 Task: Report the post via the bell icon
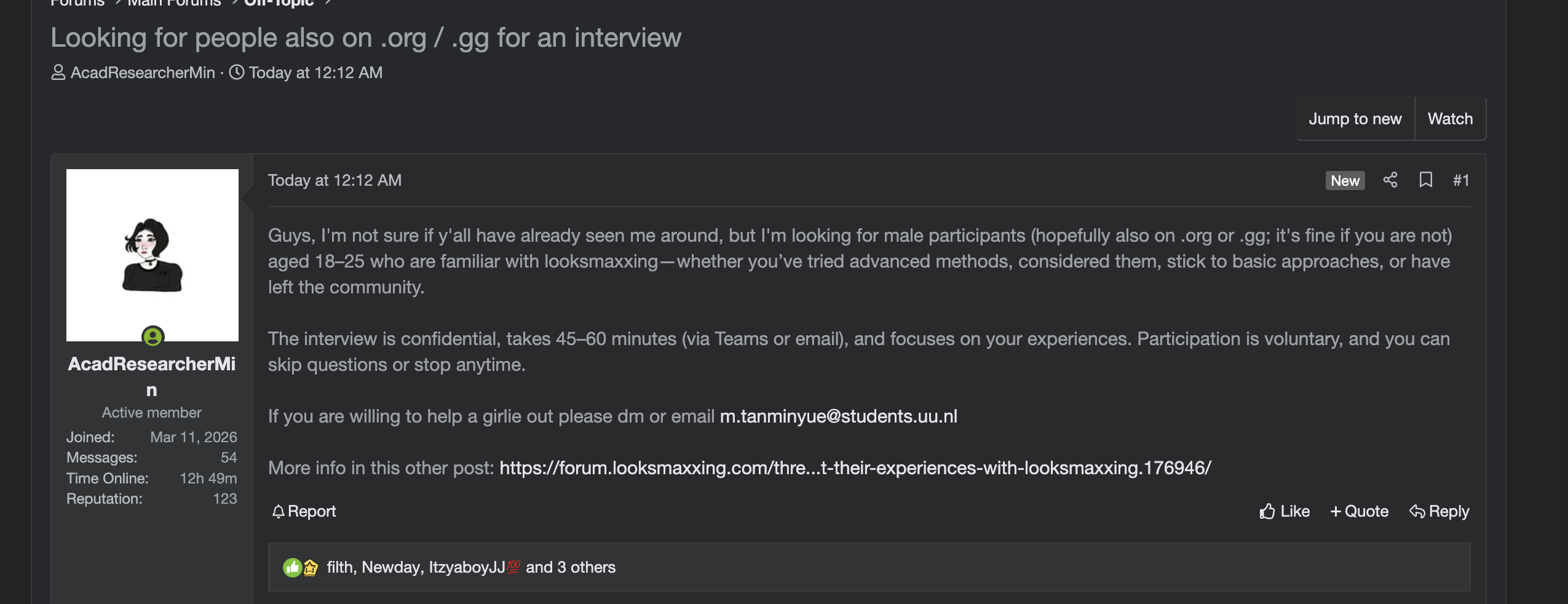tap(280, 511)
